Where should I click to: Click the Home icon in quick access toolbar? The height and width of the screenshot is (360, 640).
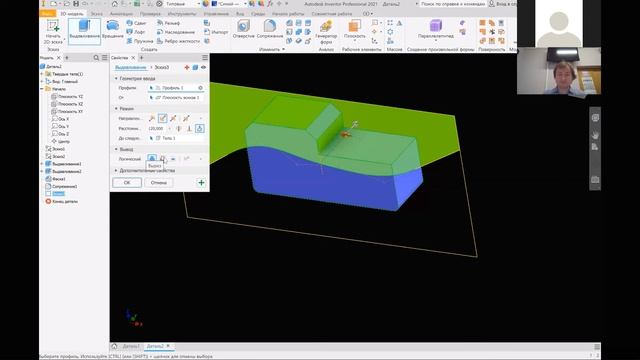[x=115, y=4]
